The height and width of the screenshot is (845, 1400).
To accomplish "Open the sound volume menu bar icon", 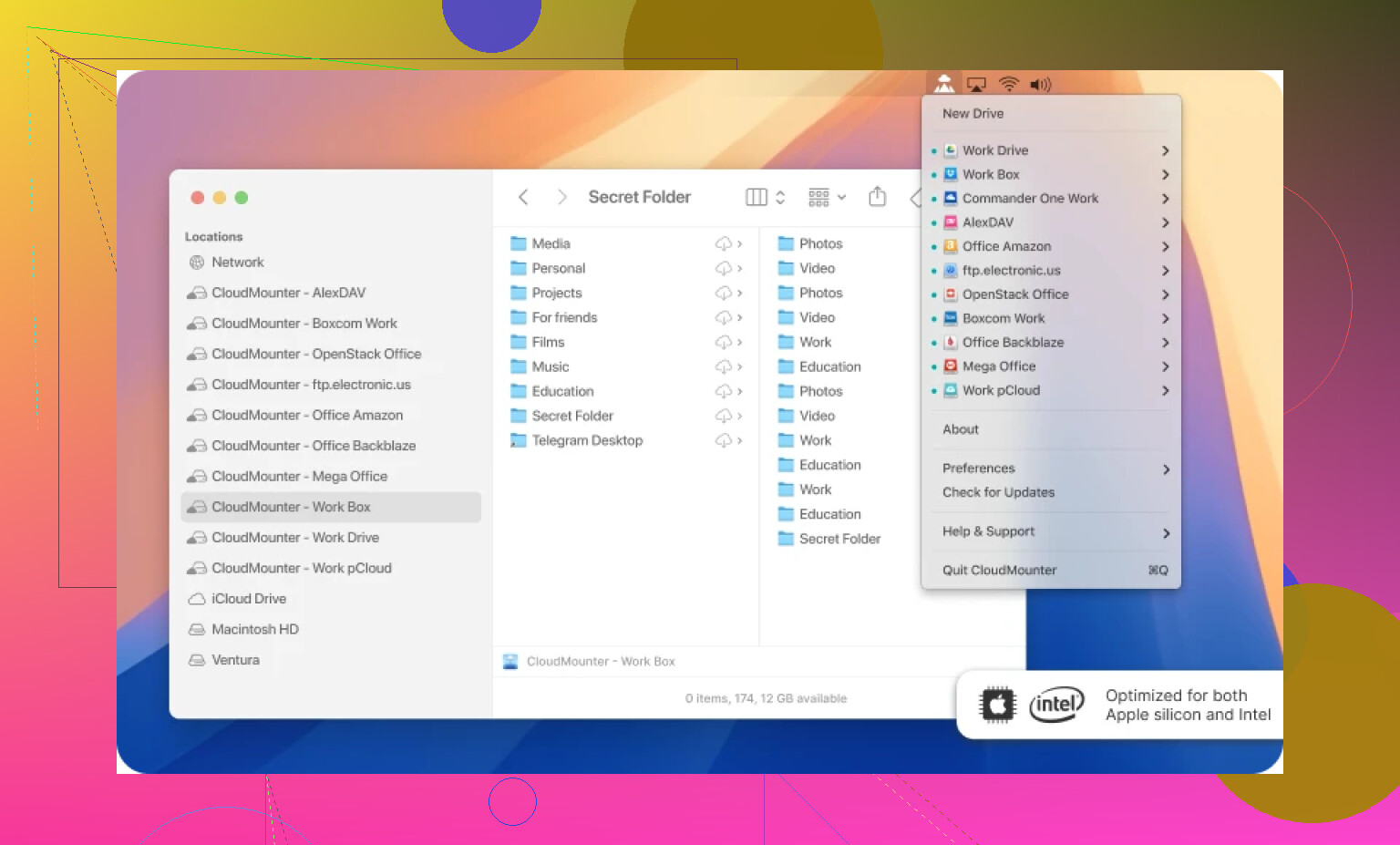I will [1040, 85].
